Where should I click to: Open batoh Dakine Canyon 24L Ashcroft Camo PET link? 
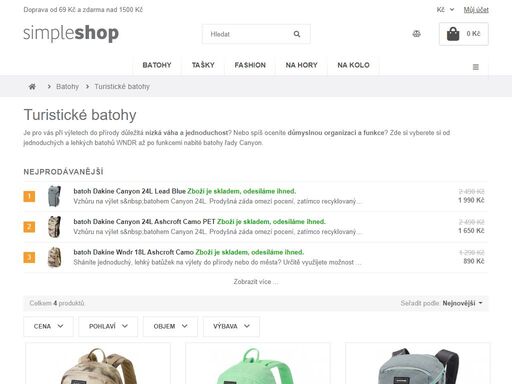pyautogui.click(x=144, y=222)
